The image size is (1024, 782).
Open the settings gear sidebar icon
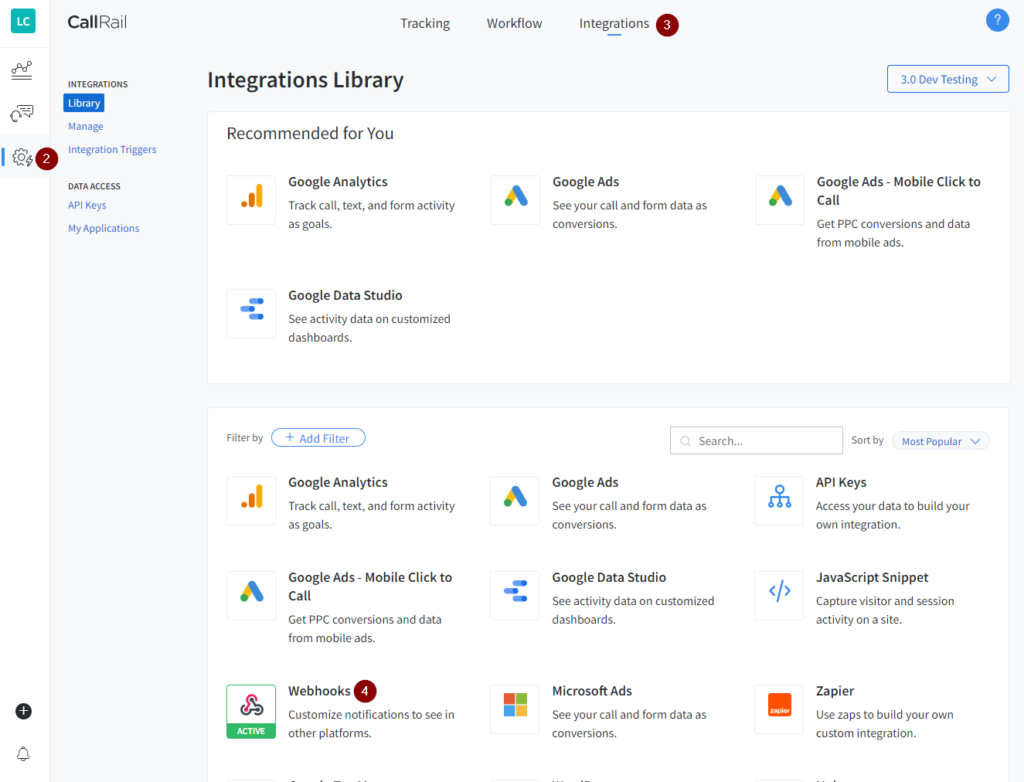click(22, 157)
